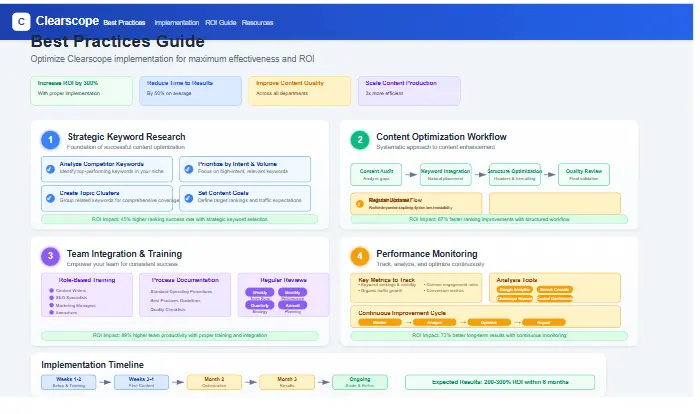
Task: Click the Team Integration & Training heading
Action: 125,254
